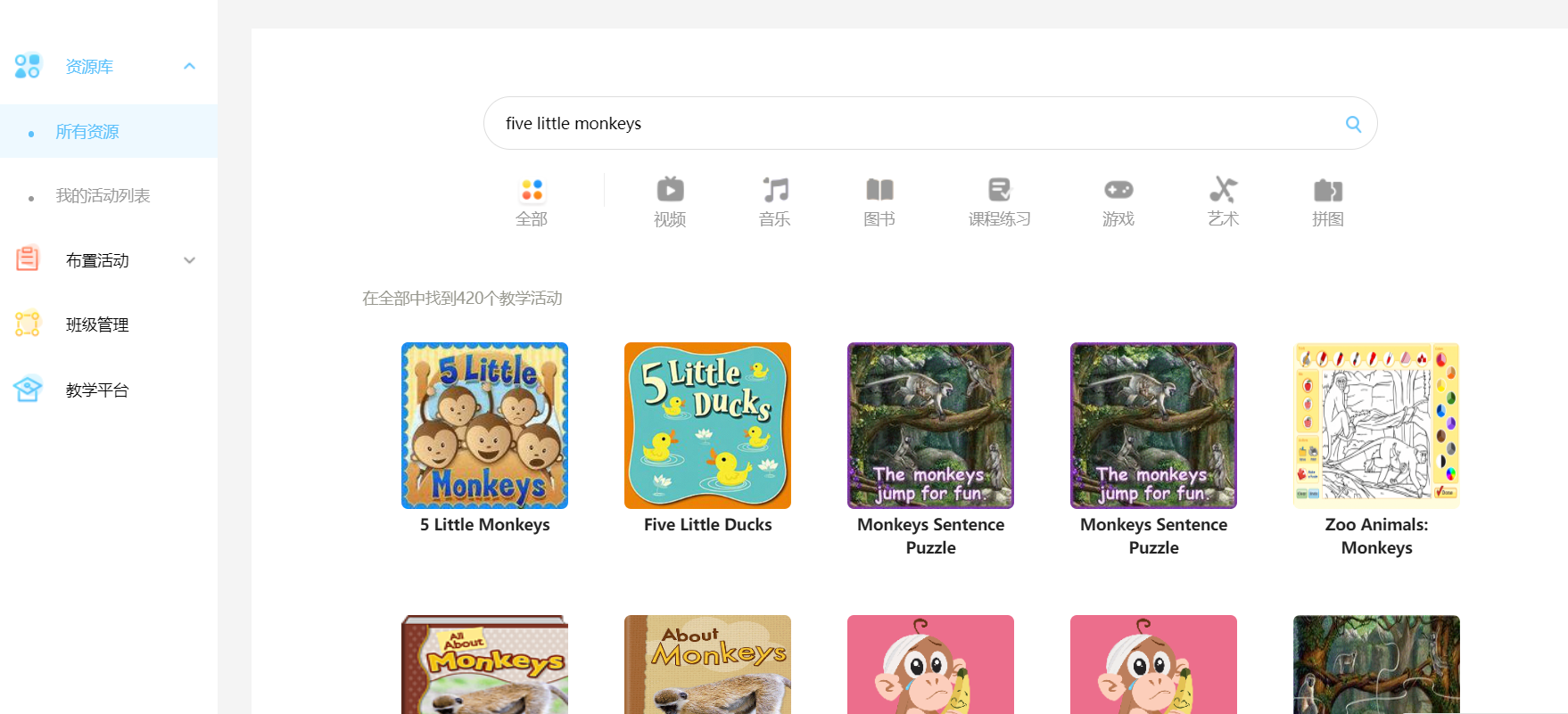Viewport: 1568px width, 714px height.
Task: Open the "All About Monkeys" book cover
Action: point(484,664)
